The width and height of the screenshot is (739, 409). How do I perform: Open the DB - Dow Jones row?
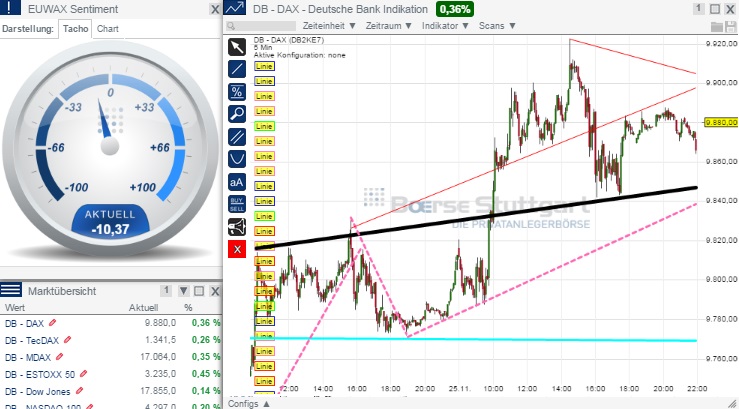111,391
